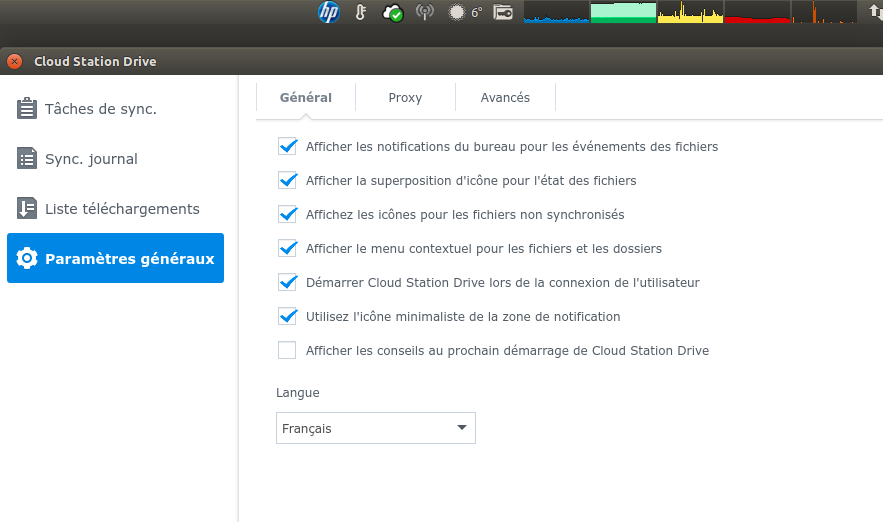This screenshot has width=883, height=522.
Task: Click the wireless signal indicator icon
Action: pyautogui.click(x=425, y=13)
